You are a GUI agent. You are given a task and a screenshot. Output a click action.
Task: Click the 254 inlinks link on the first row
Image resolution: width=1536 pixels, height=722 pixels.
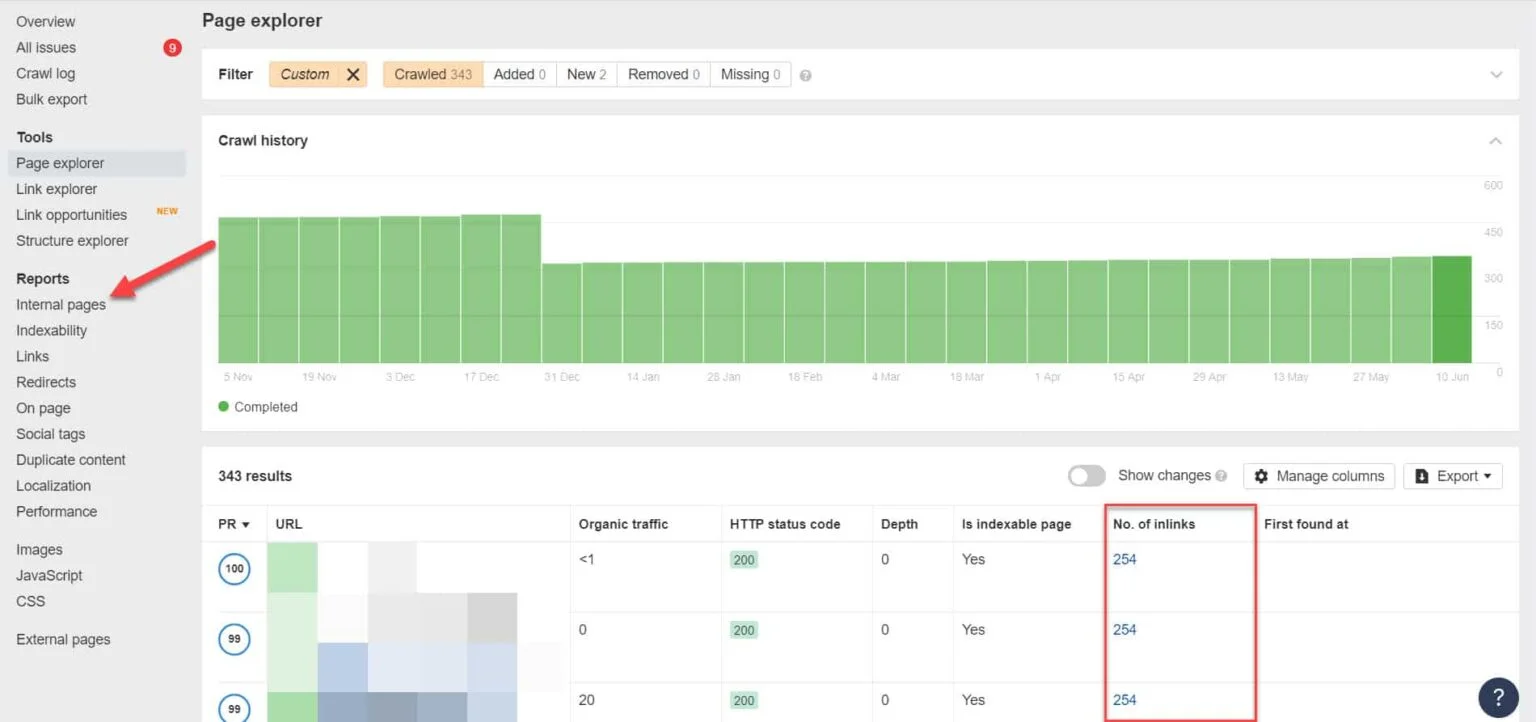pyautogui.click(x=1124, y=559)
